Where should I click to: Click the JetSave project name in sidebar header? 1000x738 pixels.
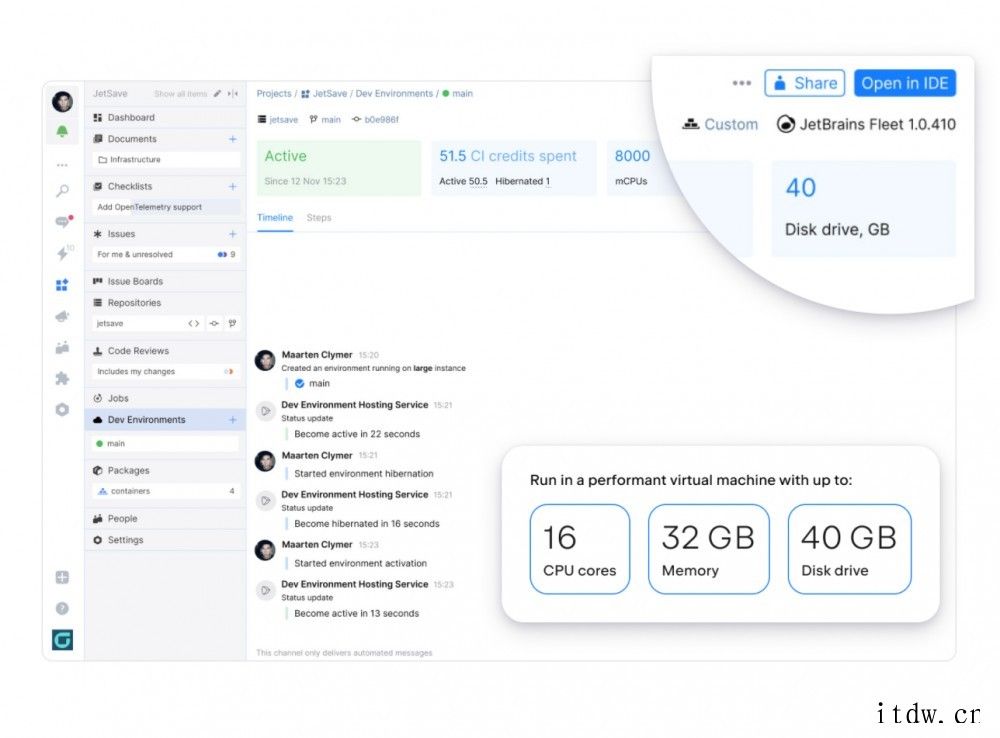pyautogui.click(x=110, y=94)
